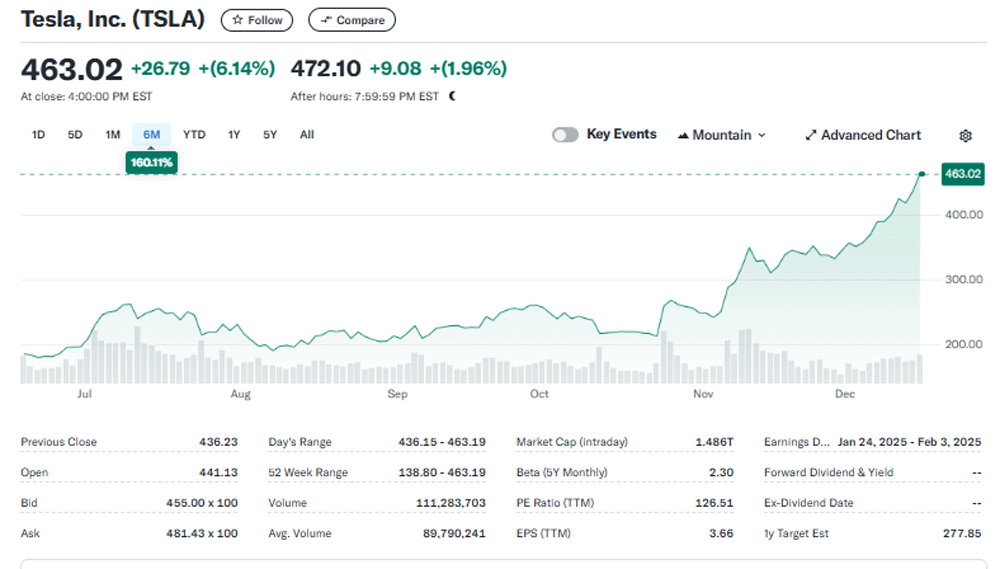The width and height of the screenshot is (1000, 569).
Task: Select the 1D time range
Action: 38,135
